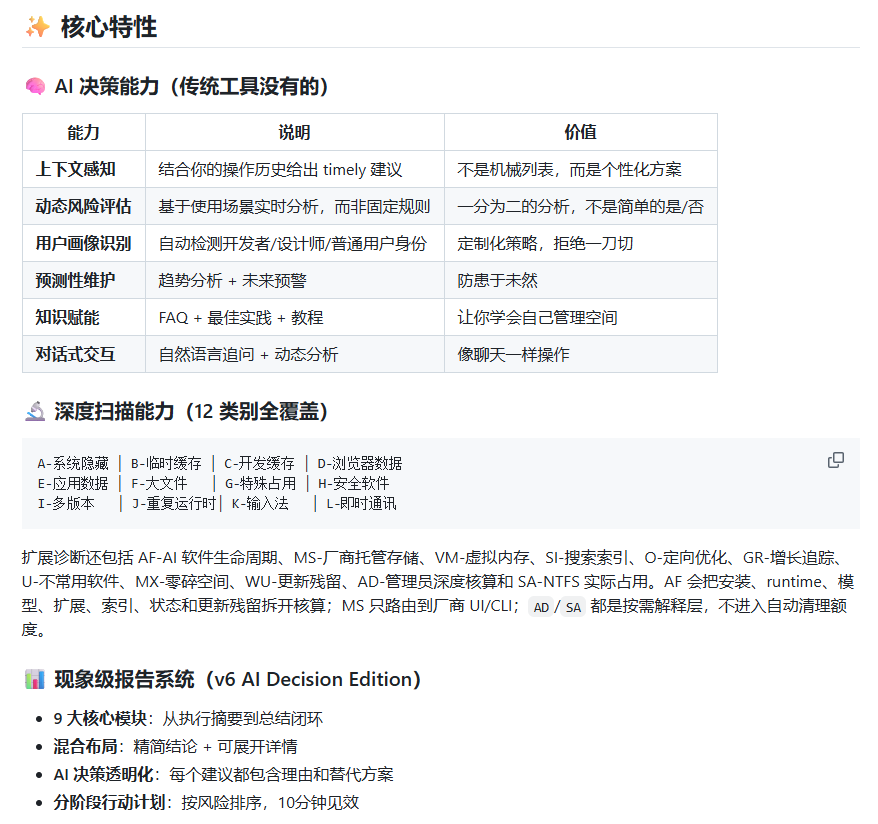Click the microscope emoji beside 深度扫描能力
Viewport: 878px width, 824px height.
pyautogui.click(x=35, y=411)
